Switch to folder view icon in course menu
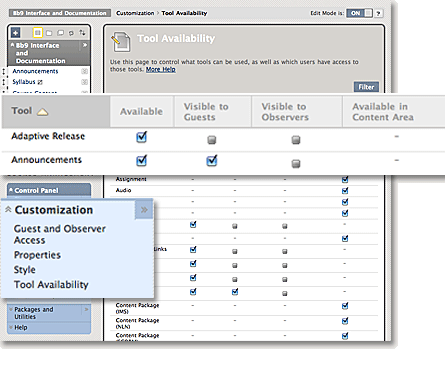The image size is (445, 366). 49,33
